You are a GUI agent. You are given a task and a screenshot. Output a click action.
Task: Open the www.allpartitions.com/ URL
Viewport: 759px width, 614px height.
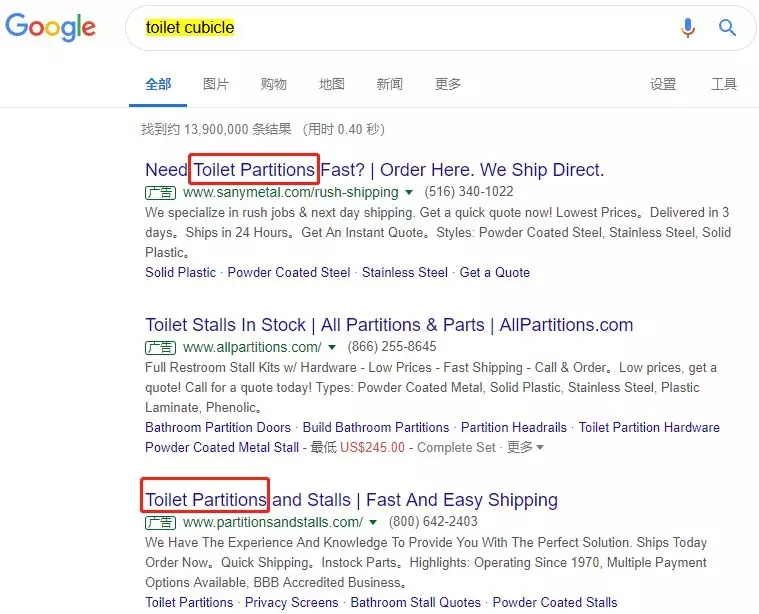pyautogui.click(x=252, y=347)
